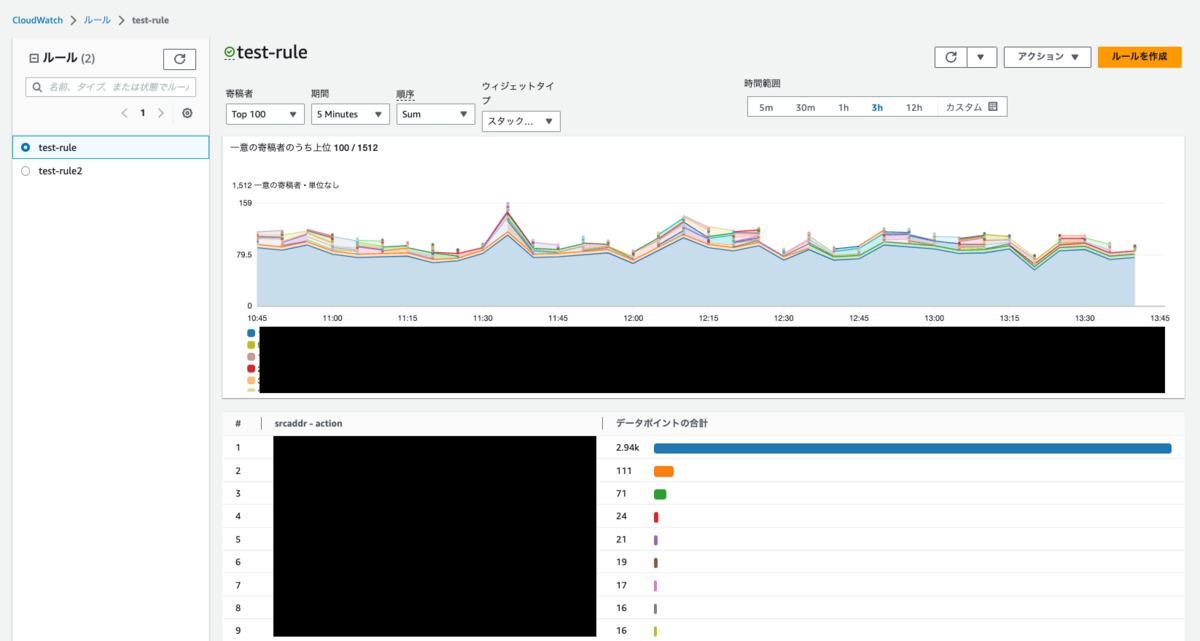This screenshot has width=1200, height=641.
Task: Select the test-rule radio button
Action: [26, 147]
